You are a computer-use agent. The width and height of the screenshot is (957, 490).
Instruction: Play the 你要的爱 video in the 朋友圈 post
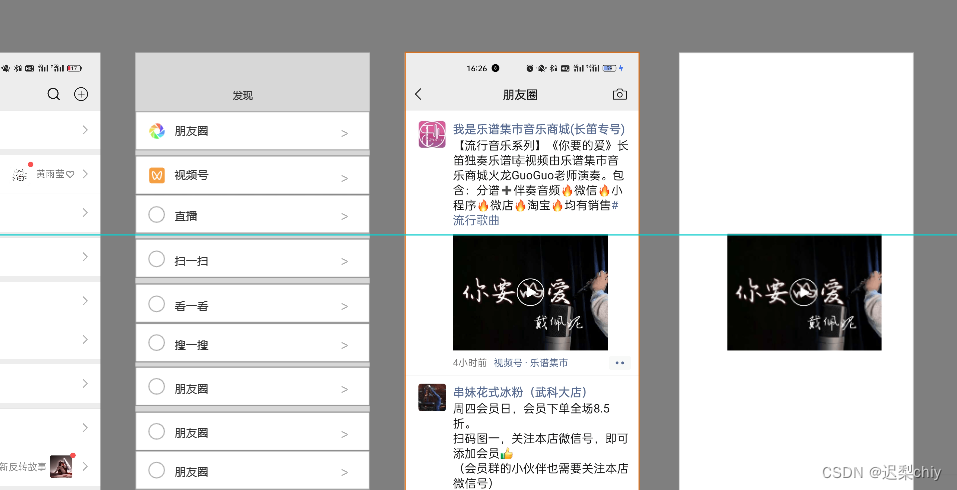coord(530,292)
